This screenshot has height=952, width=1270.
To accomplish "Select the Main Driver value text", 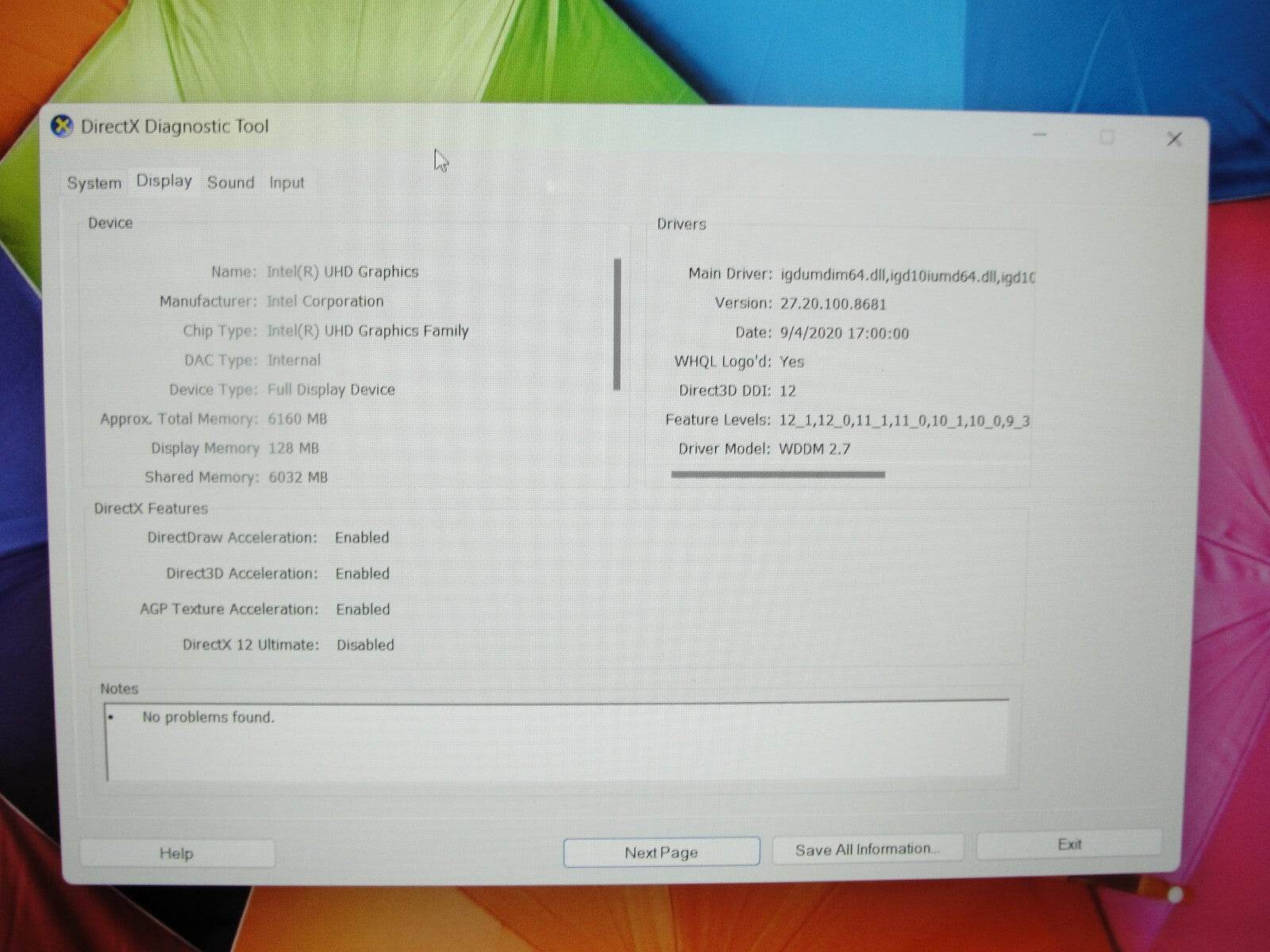I will point(905,274).
